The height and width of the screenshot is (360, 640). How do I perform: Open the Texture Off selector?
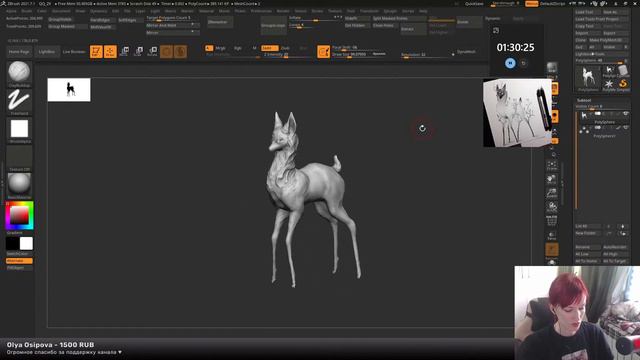[19, 157]
